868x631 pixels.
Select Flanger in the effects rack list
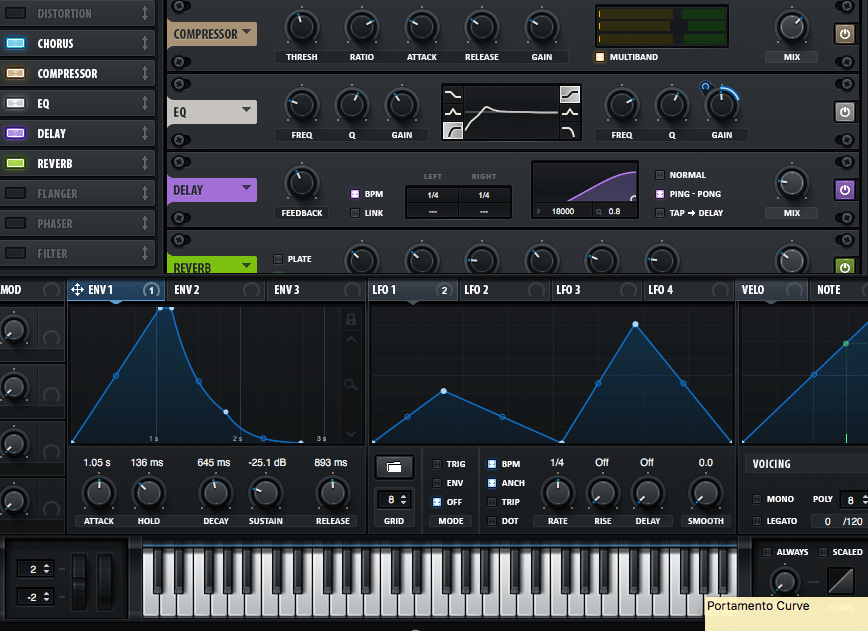(x=68, y=194)
